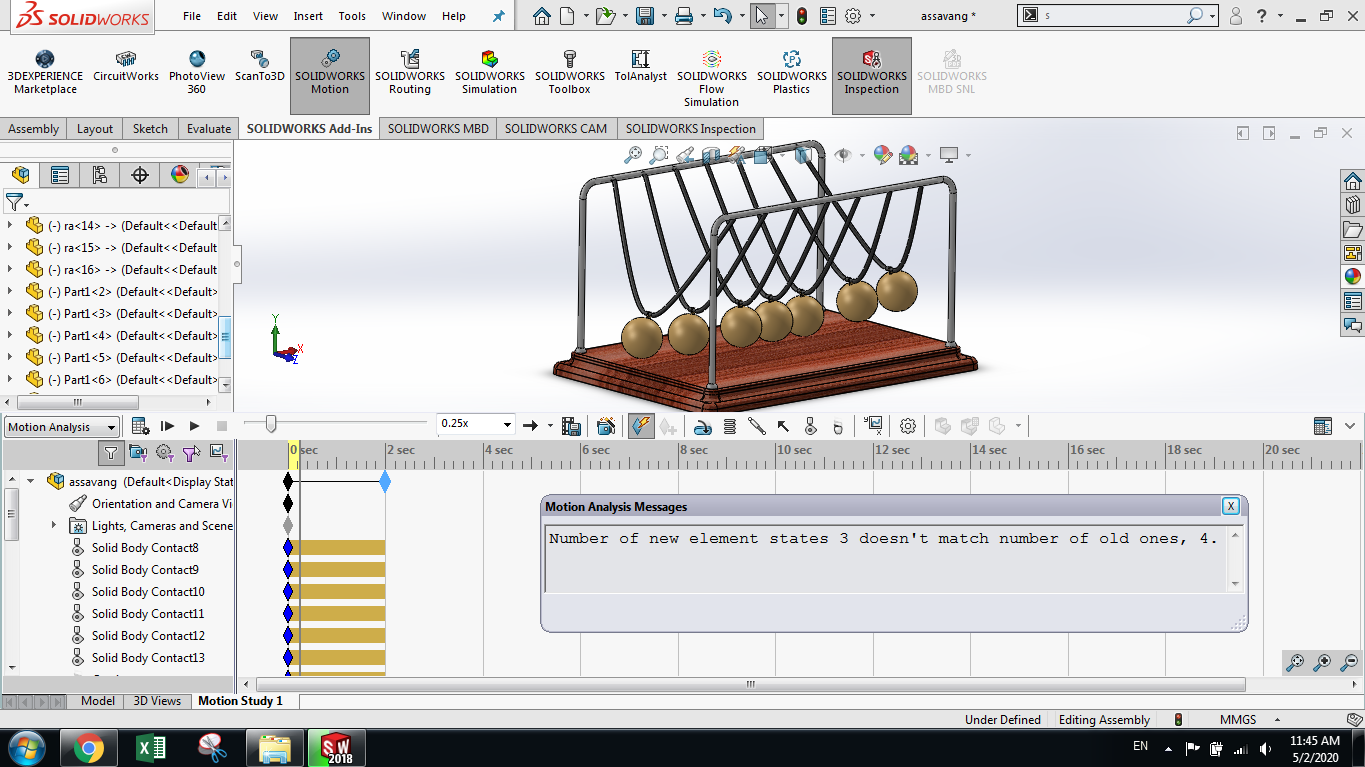The height and width of the screenshot is (767, 1365).
Task: Open the Appearances task pane tab
Action: [x=1352, y=277]
